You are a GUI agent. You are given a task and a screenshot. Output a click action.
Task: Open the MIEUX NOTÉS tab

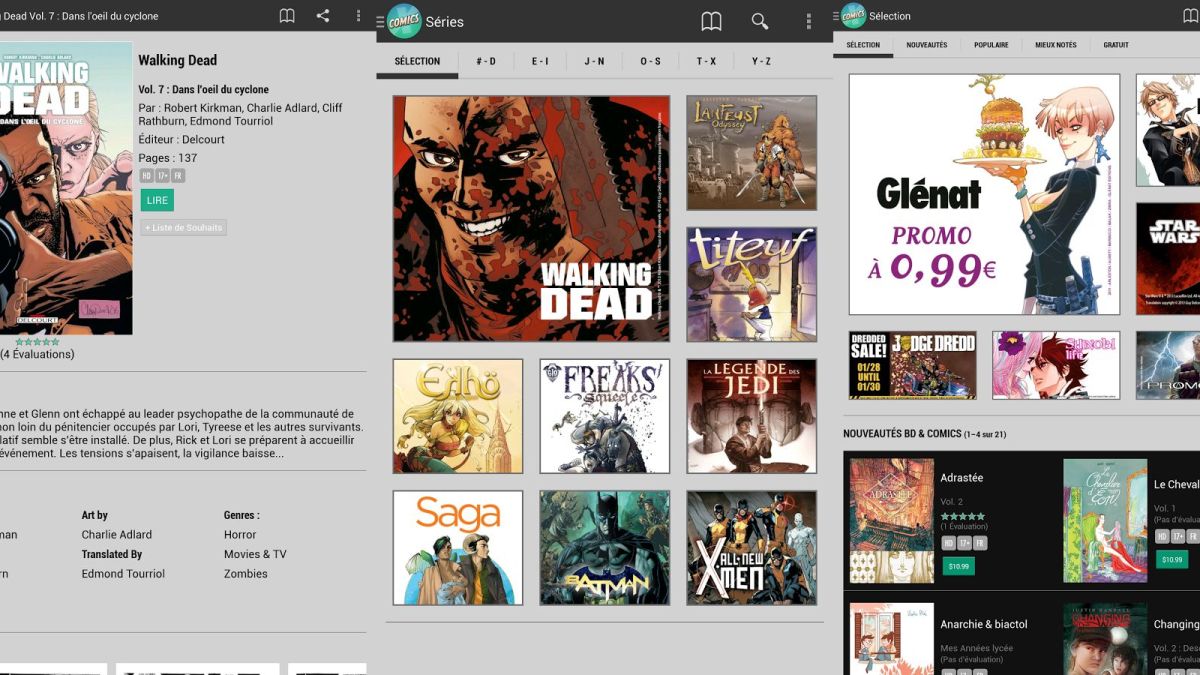(1055, 45)
